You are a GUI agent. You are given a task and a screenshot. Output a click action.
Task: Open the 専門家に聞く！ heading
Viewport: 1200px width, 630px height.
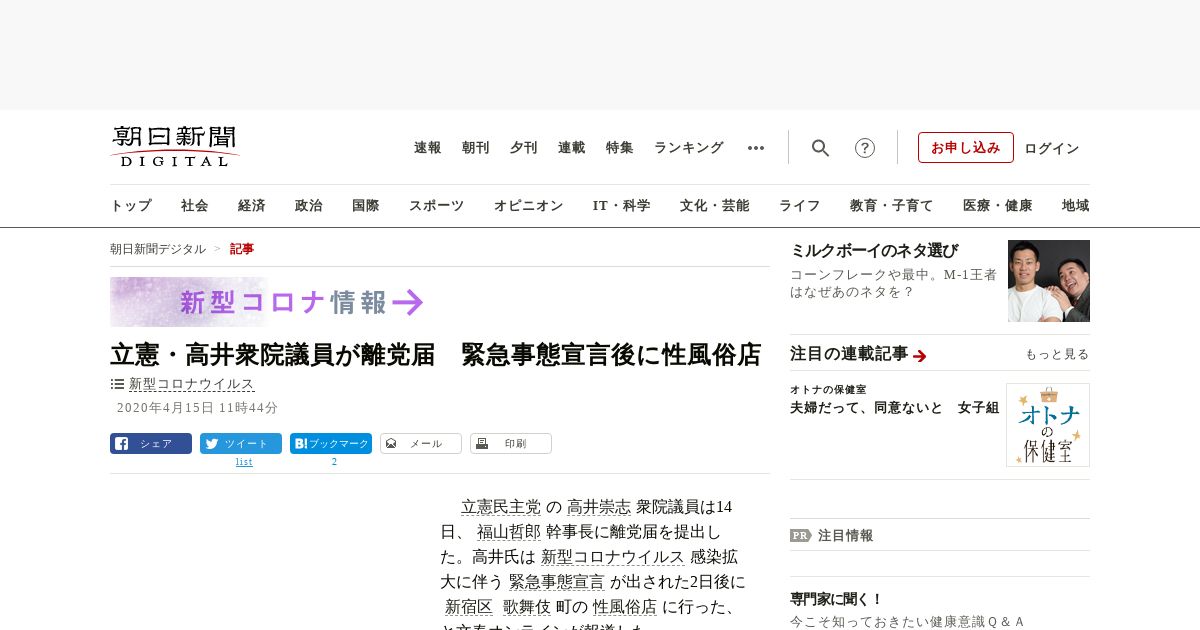837,599
